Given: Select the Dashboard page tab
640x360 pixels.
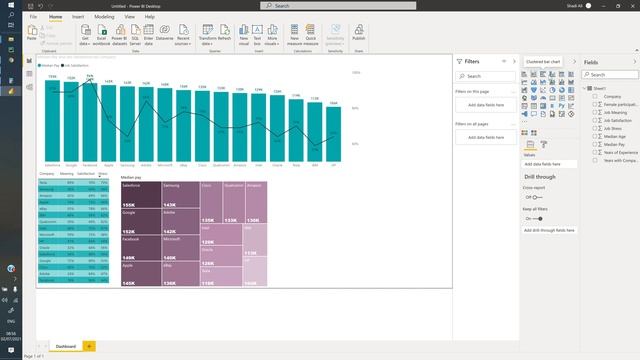Looking at the screenshot, I should coord(66,346).
